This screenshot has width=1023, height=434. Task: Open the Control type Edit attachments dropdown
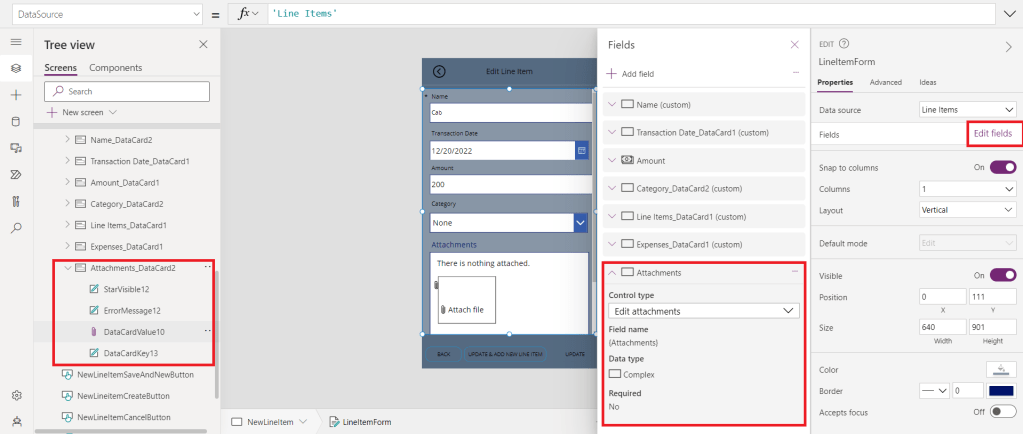coord(702,311)
